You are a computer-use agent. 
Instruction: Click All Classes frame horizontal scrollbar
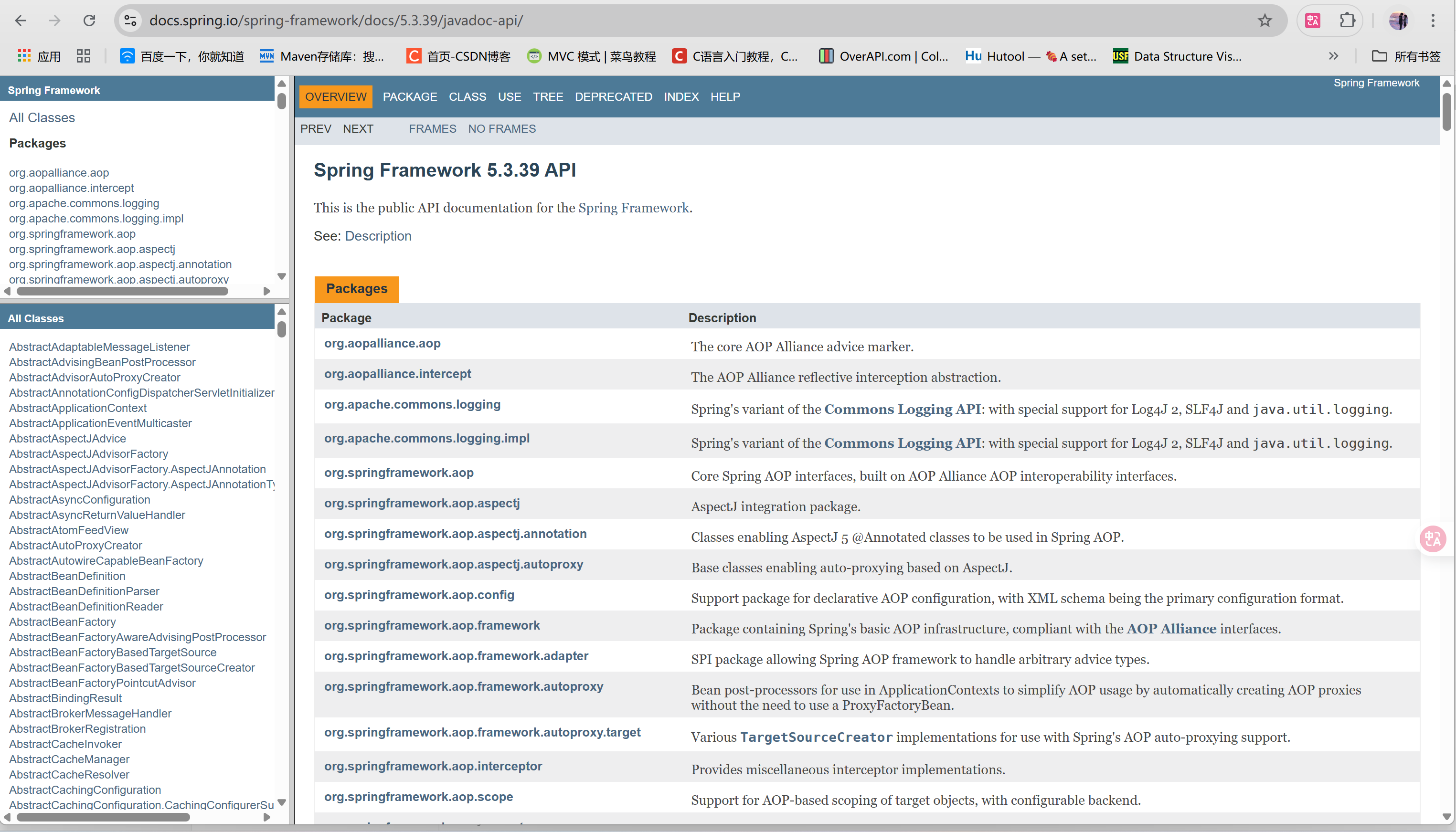click(x=103, y=817)
